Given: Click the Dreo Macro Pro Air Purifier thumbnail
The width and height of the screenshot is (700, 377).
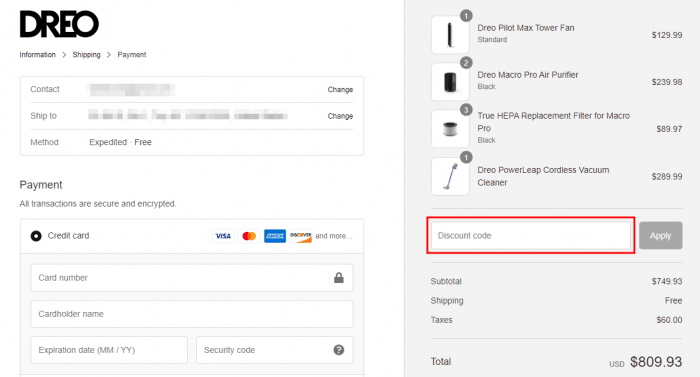Looking at the screenshot, I should click(450, 82).
